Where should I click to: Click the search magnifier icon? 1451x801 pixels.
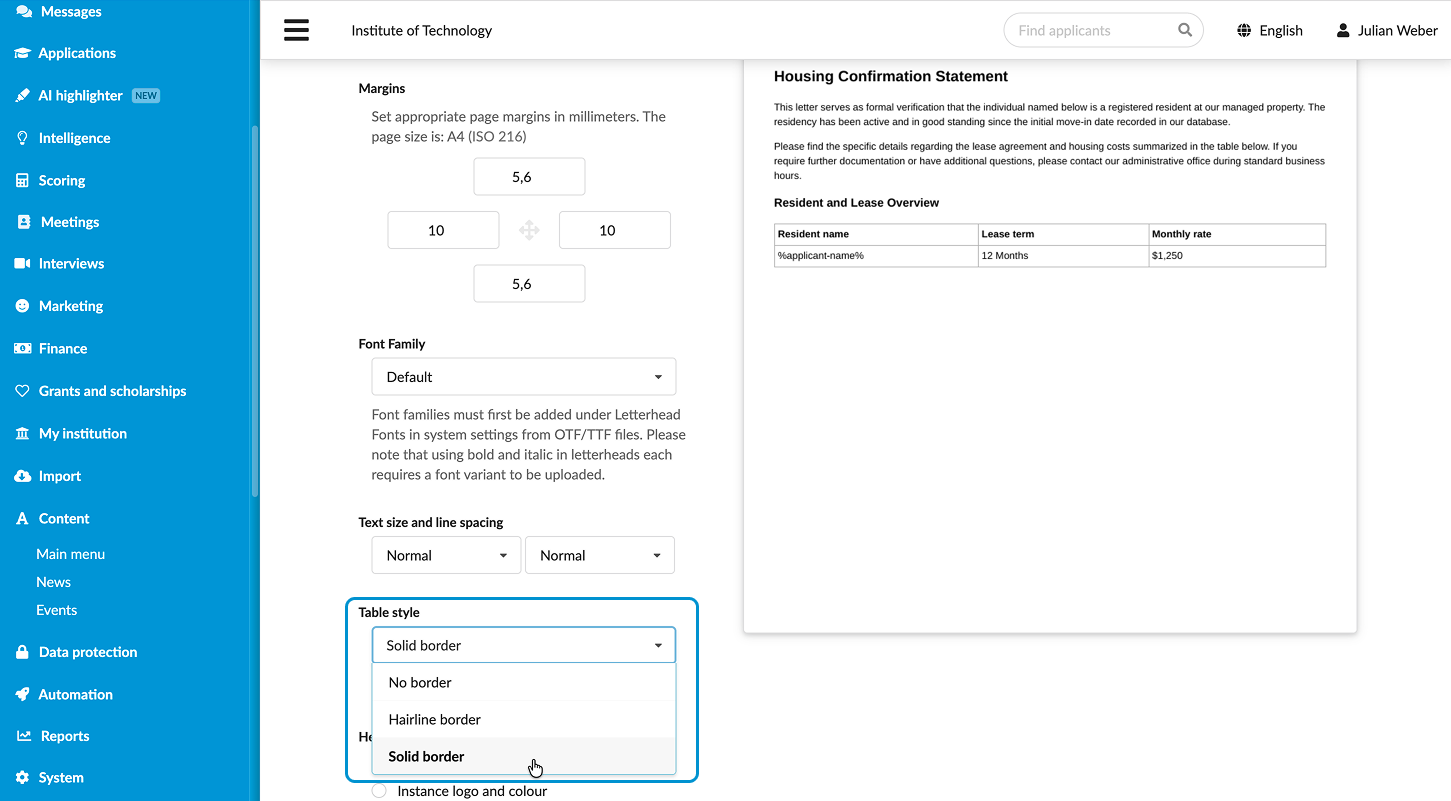coord(1185,30)
